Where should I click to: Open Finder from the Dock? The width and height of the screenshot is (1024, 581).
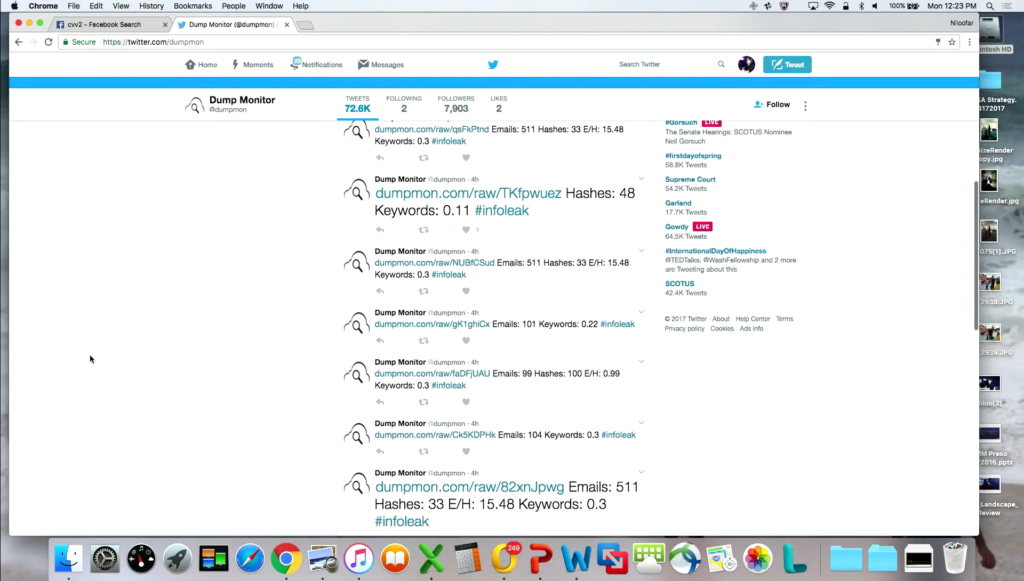click(x=69, y=559)
